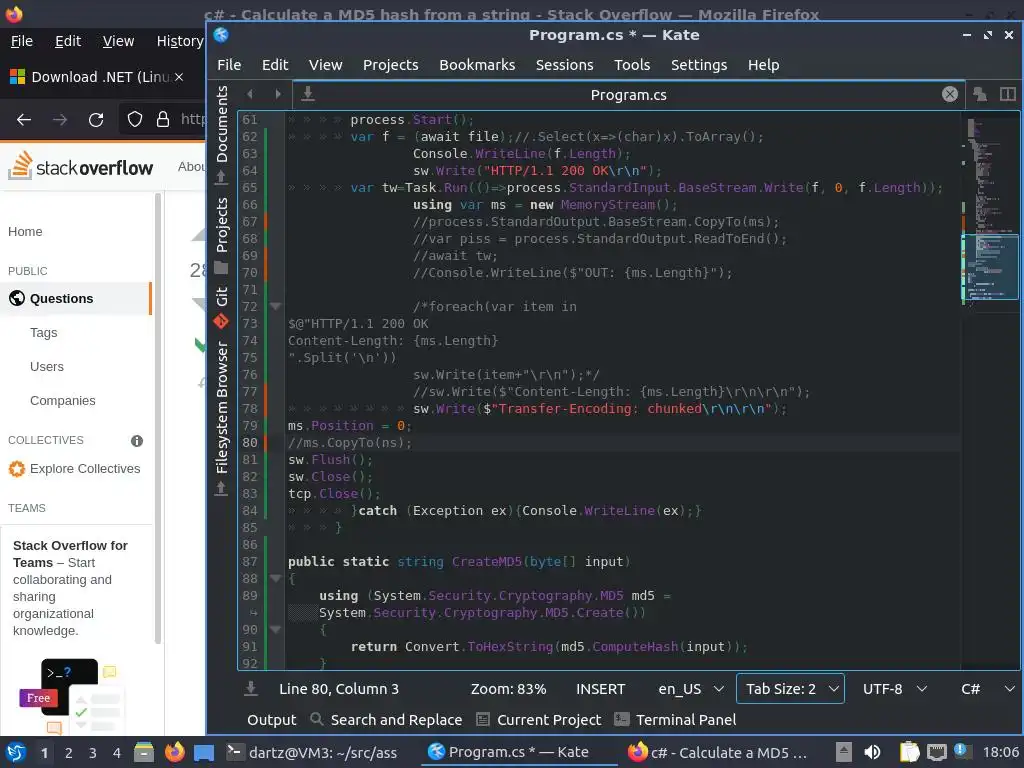Click the status bar icon left of Line 80

251,688
